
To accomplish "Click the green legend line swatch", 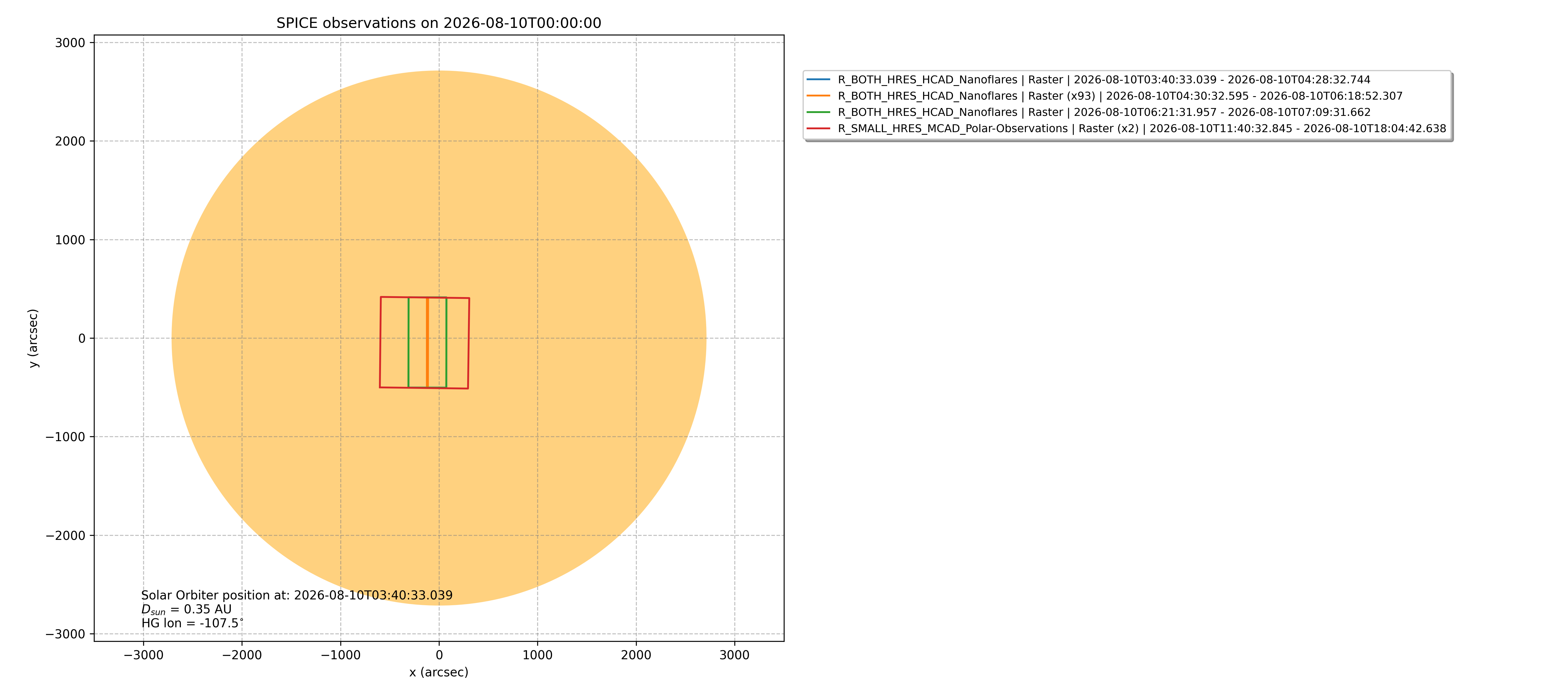I will click(818, 112).
